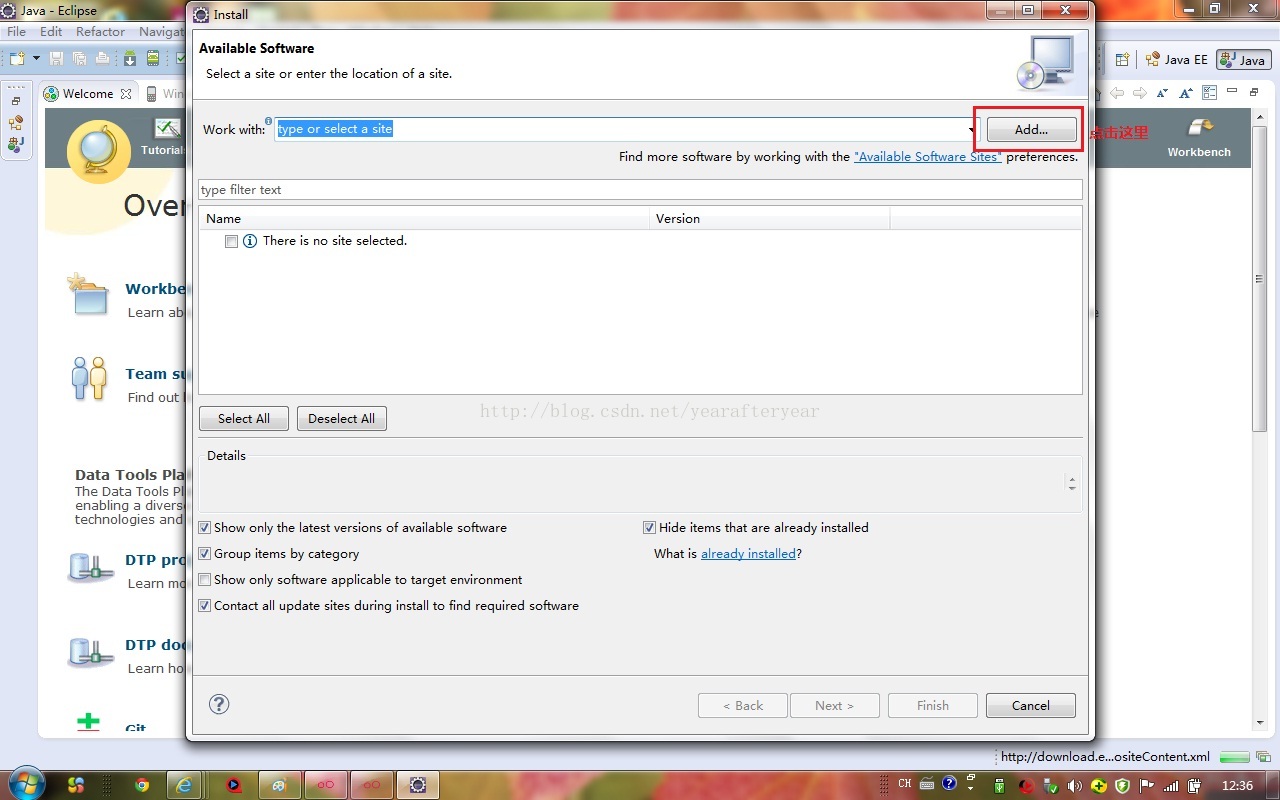Click the Restore icon in left trim stack
Viewport: 1280px width, 800px height.
(x=16, y=101)
